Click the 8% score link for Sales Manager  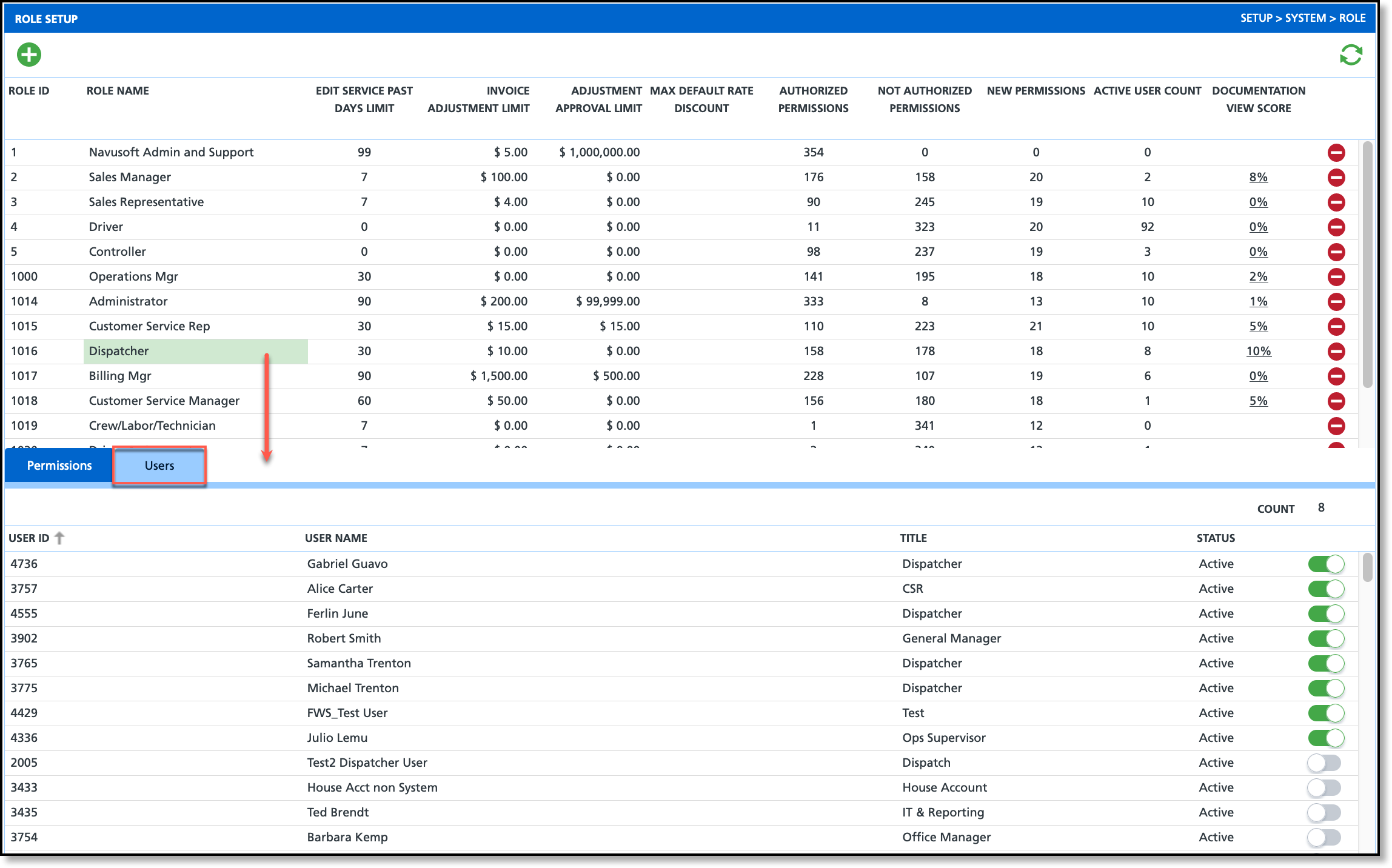click(1258, 178)
